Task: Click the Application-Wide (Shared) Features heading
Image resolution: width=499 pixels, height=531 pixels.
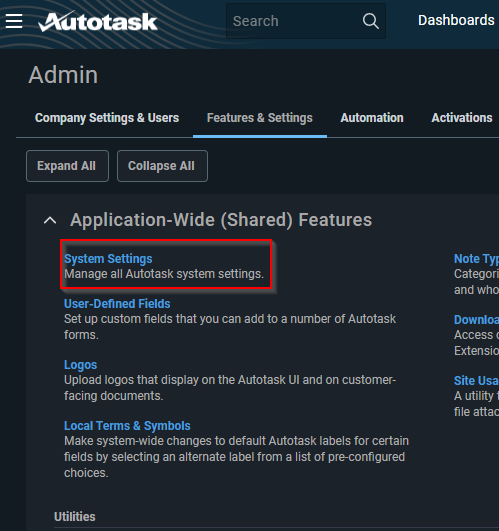Action: (221, 220)
